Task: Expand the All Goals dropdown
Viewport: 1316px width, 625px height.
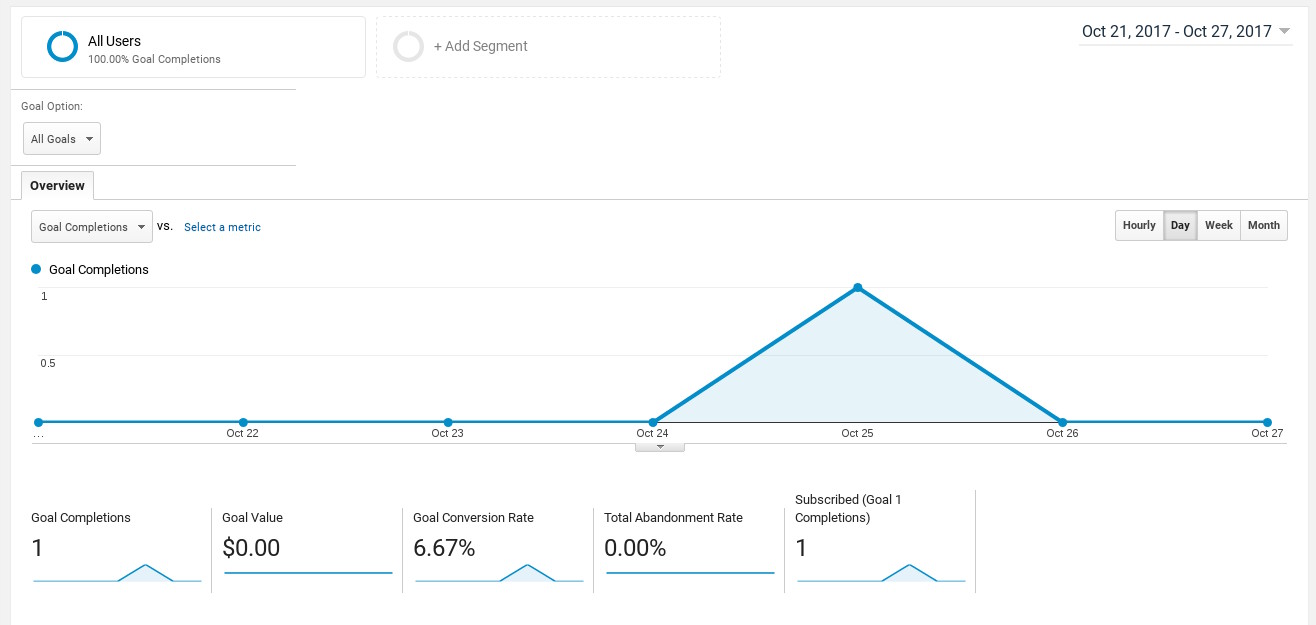Action: (x=62, y=139)
